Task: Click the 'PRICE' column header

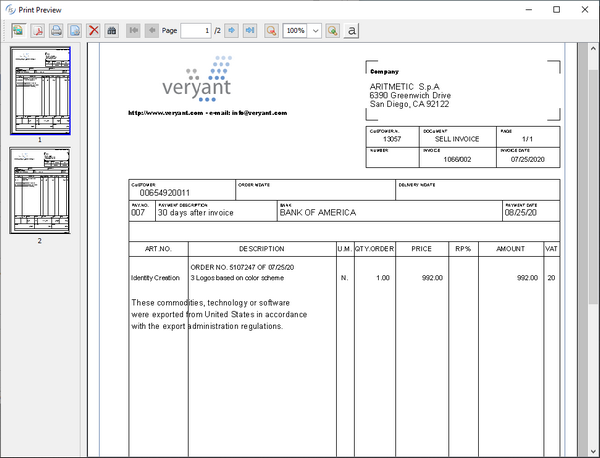Action: coord(422,249)
